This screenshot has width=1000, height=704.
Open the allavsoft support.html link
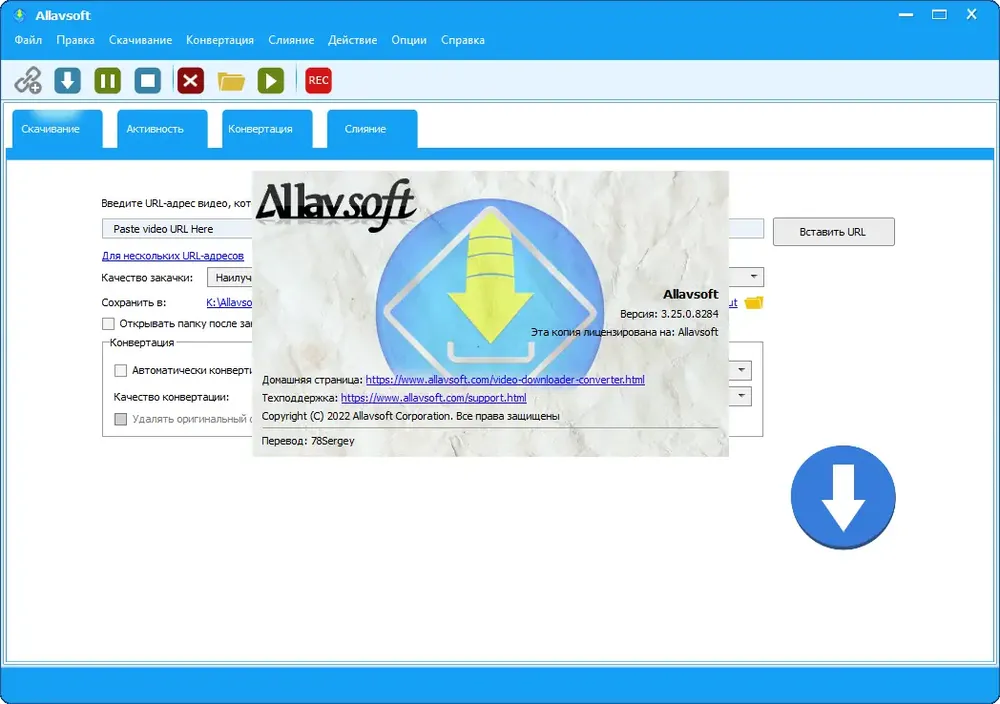click(x=434, y=398)
